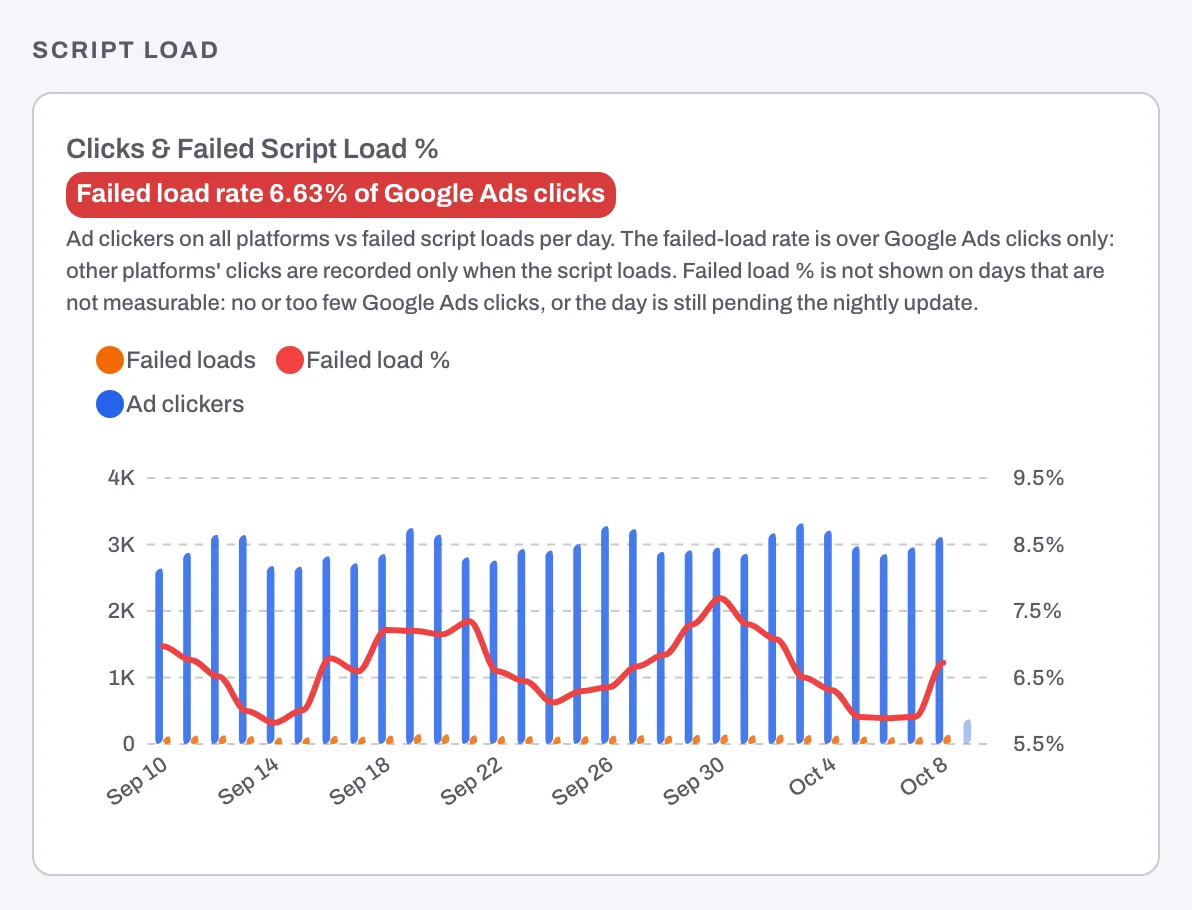The height and width of the screenshot is (910, 1192).
Task: Click the red line's lowest dip near Sep 14
Action: [274, 722]
